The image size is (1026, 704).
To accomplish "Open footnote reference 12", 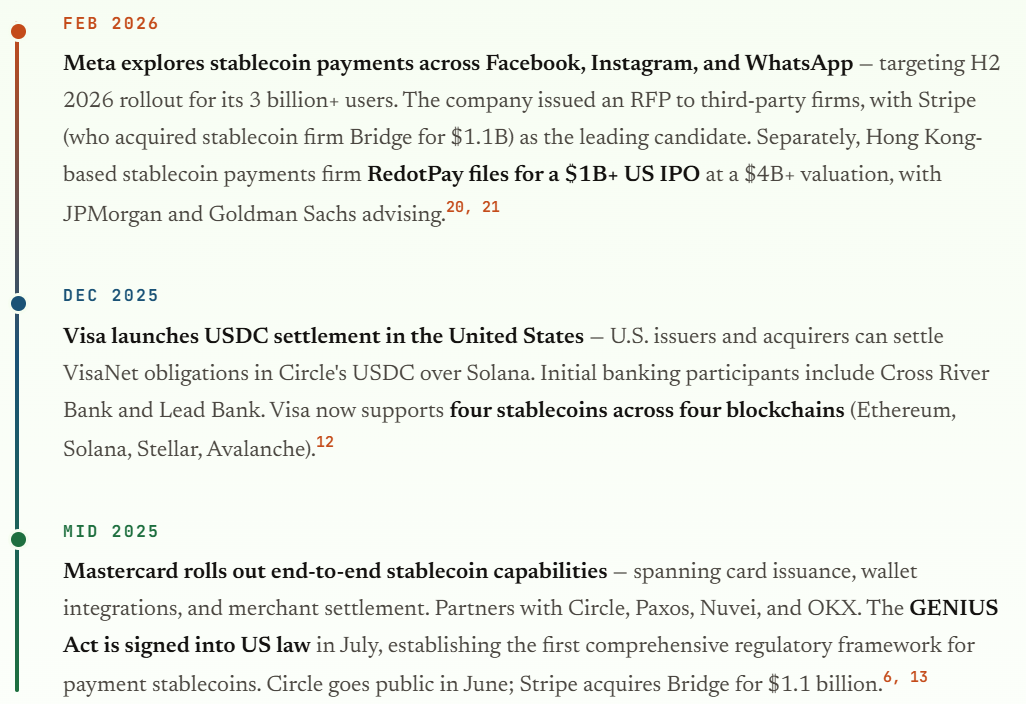I will coord(325,442).
